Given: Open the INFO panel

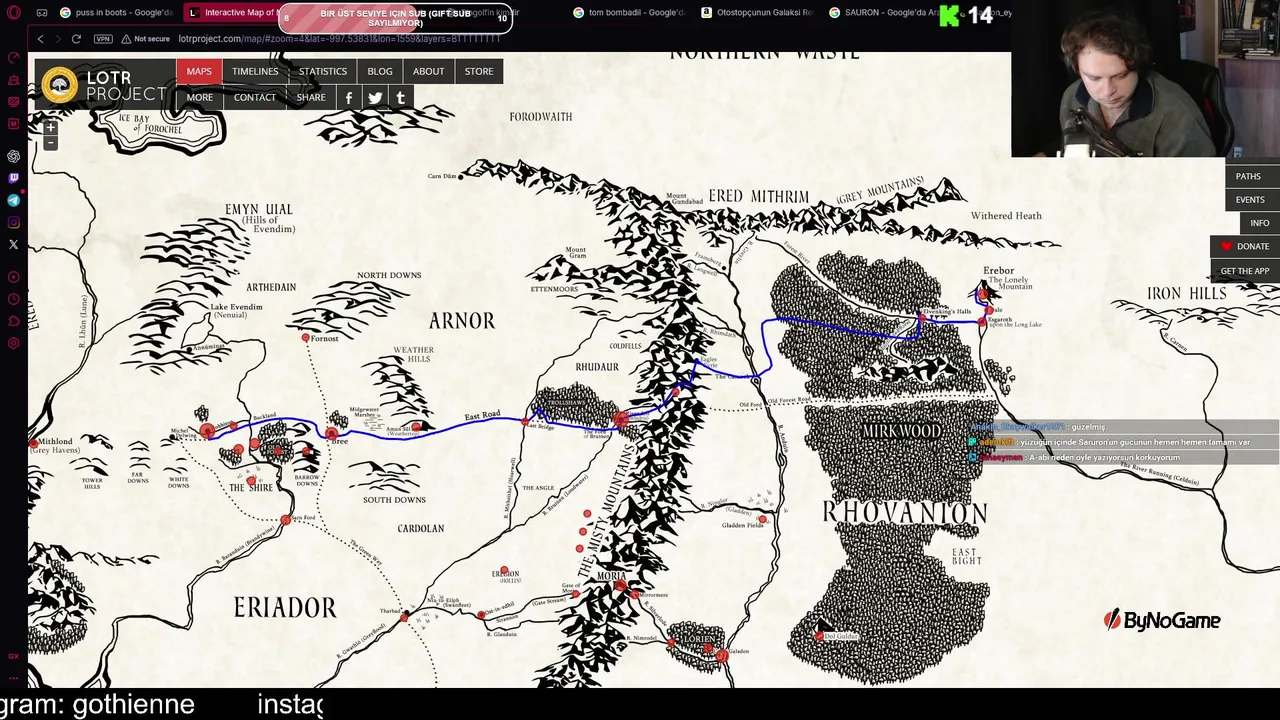Looking at the screenshot, I should point(1259,223).
